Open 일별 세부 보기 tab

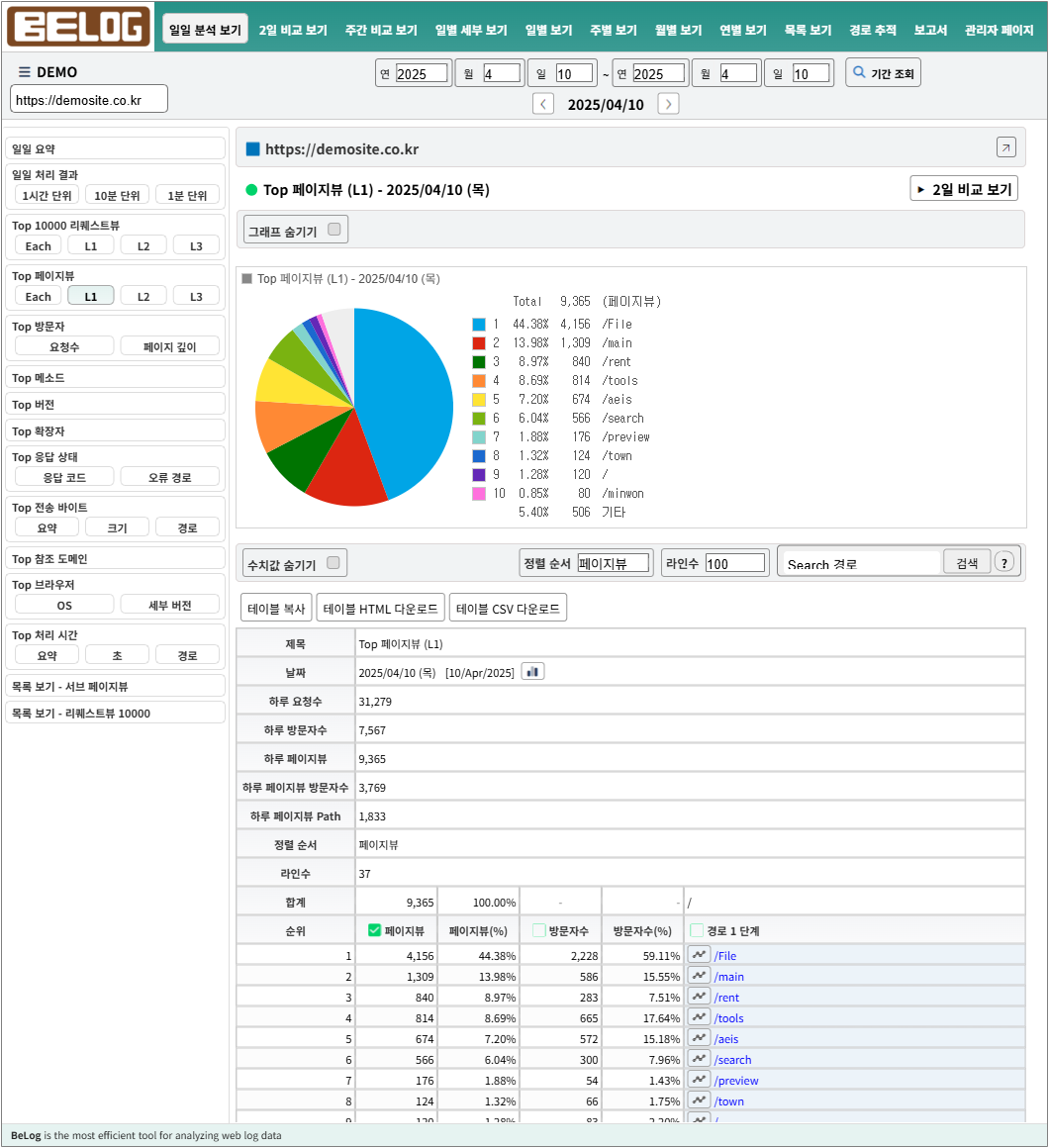pos(471,30)
